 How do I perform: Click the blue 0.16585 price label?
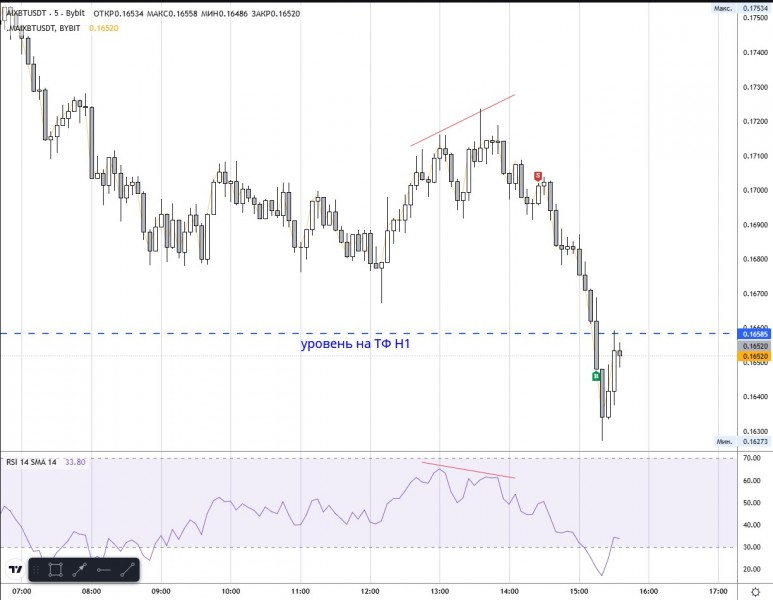[754, 335]
